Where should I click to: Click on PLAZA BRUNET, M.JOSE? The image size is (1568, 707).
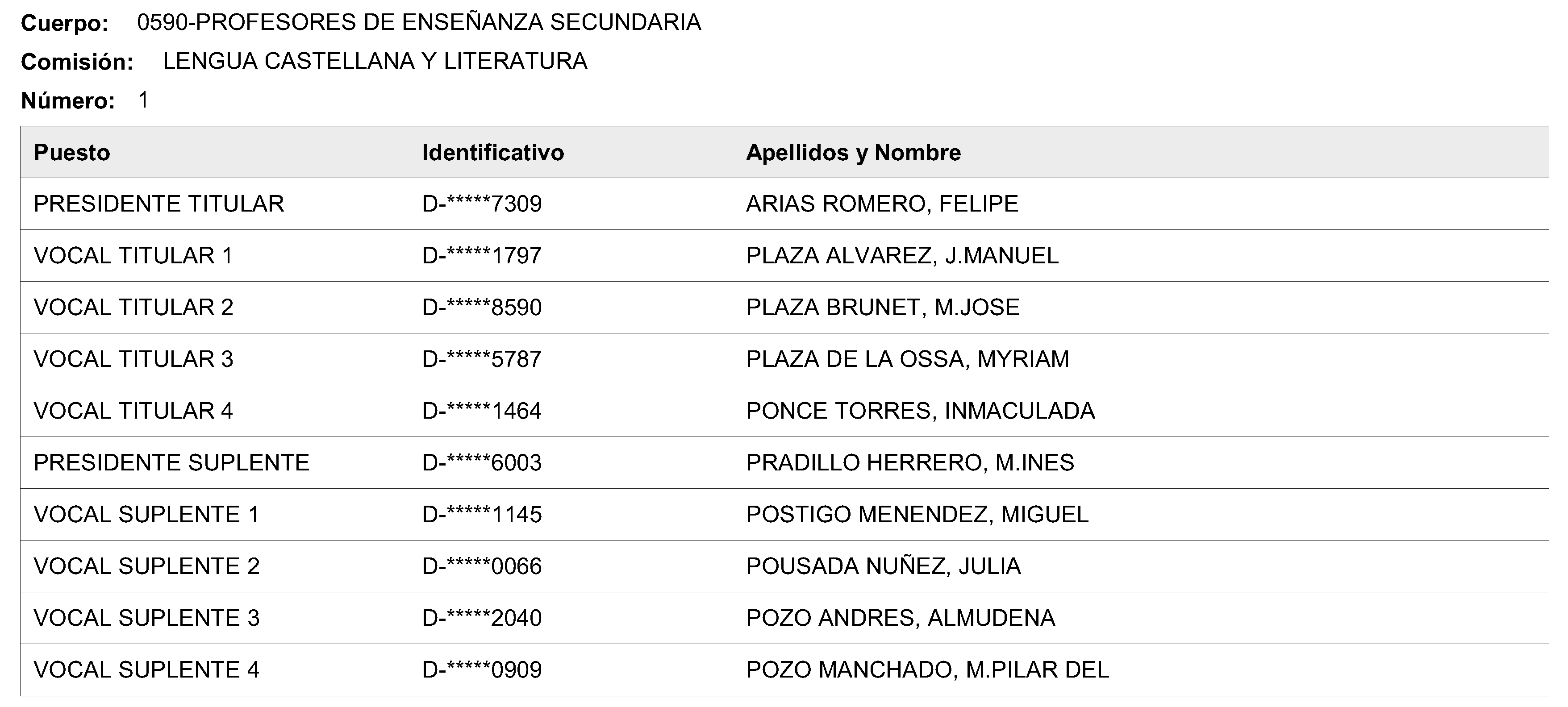click(883, 307)
